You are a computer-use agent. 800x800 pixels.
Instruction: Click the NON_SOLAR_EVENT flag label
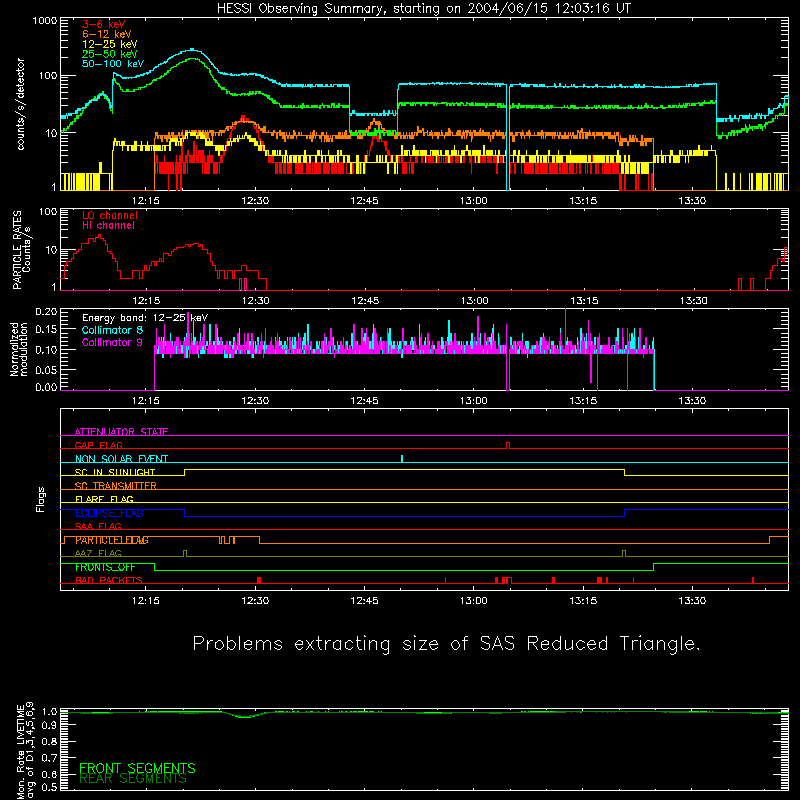click(121, 459)
